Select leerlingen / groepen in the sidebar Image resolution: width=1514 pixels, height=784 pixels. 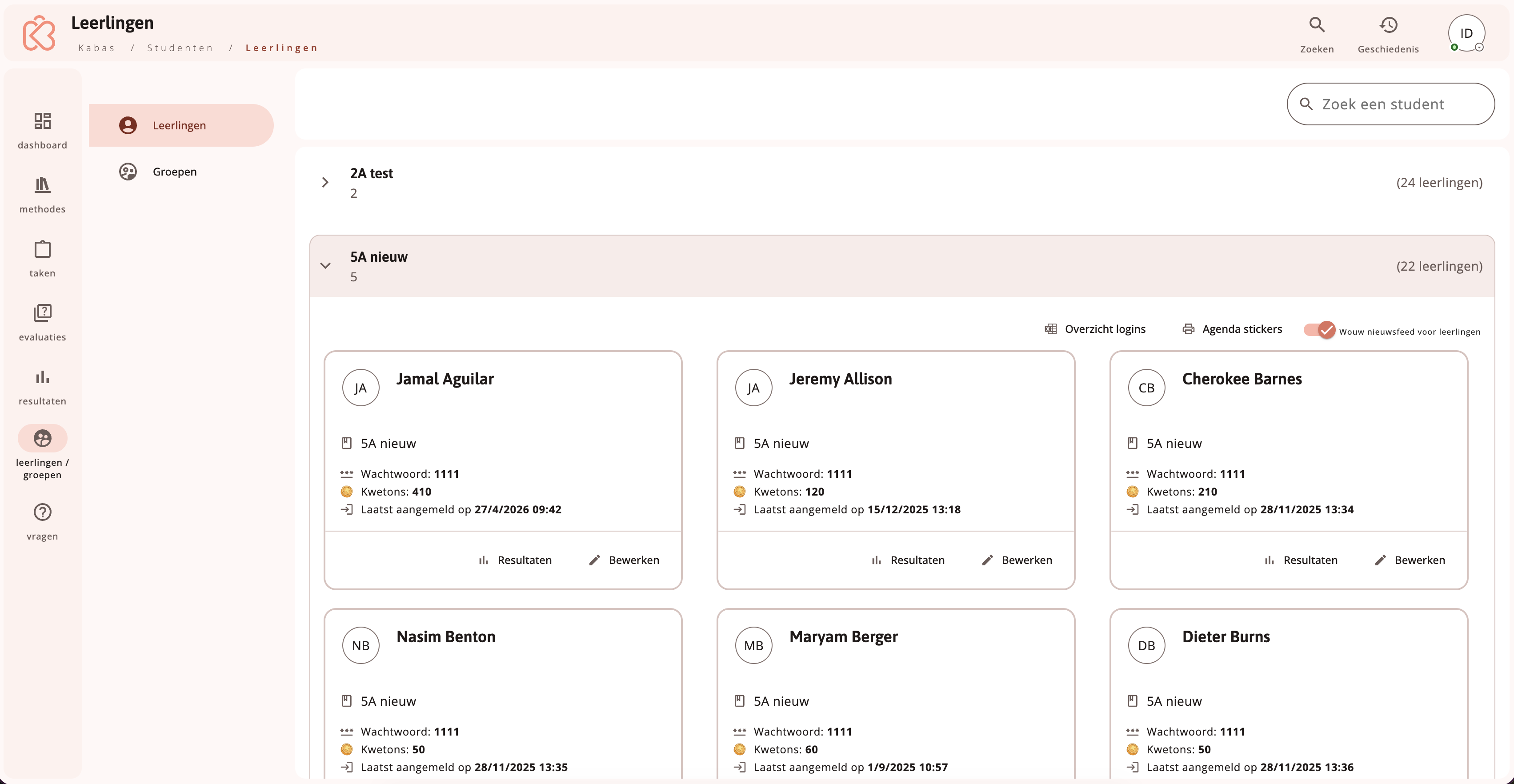(x=42, y=452)
